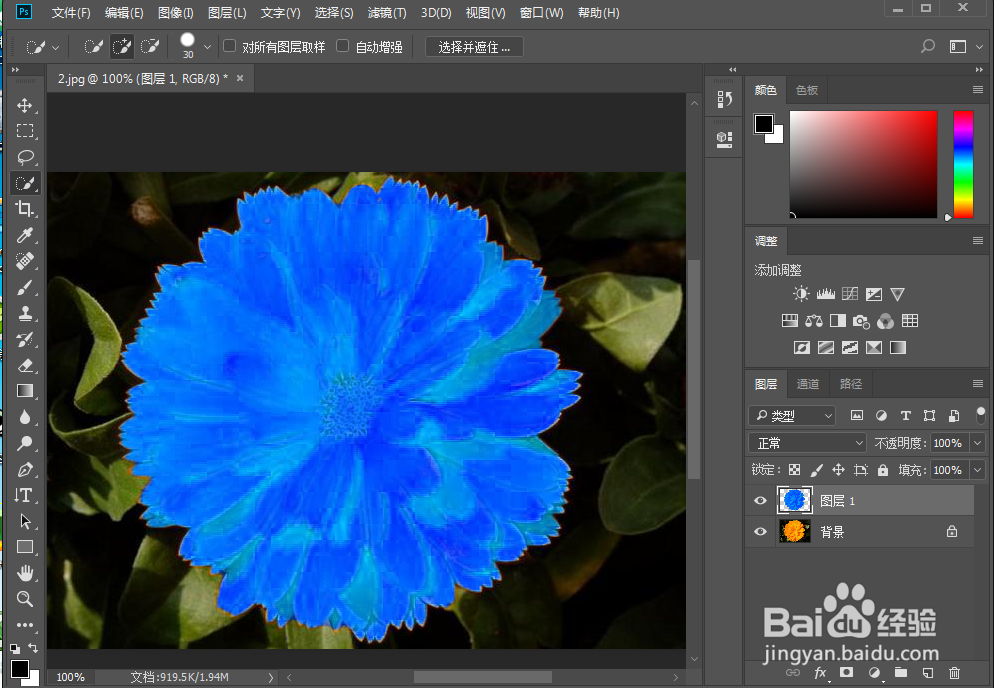This screenshot has height=688, width=994.
Task: Select the Crop tool
Action: coord(25,209)
